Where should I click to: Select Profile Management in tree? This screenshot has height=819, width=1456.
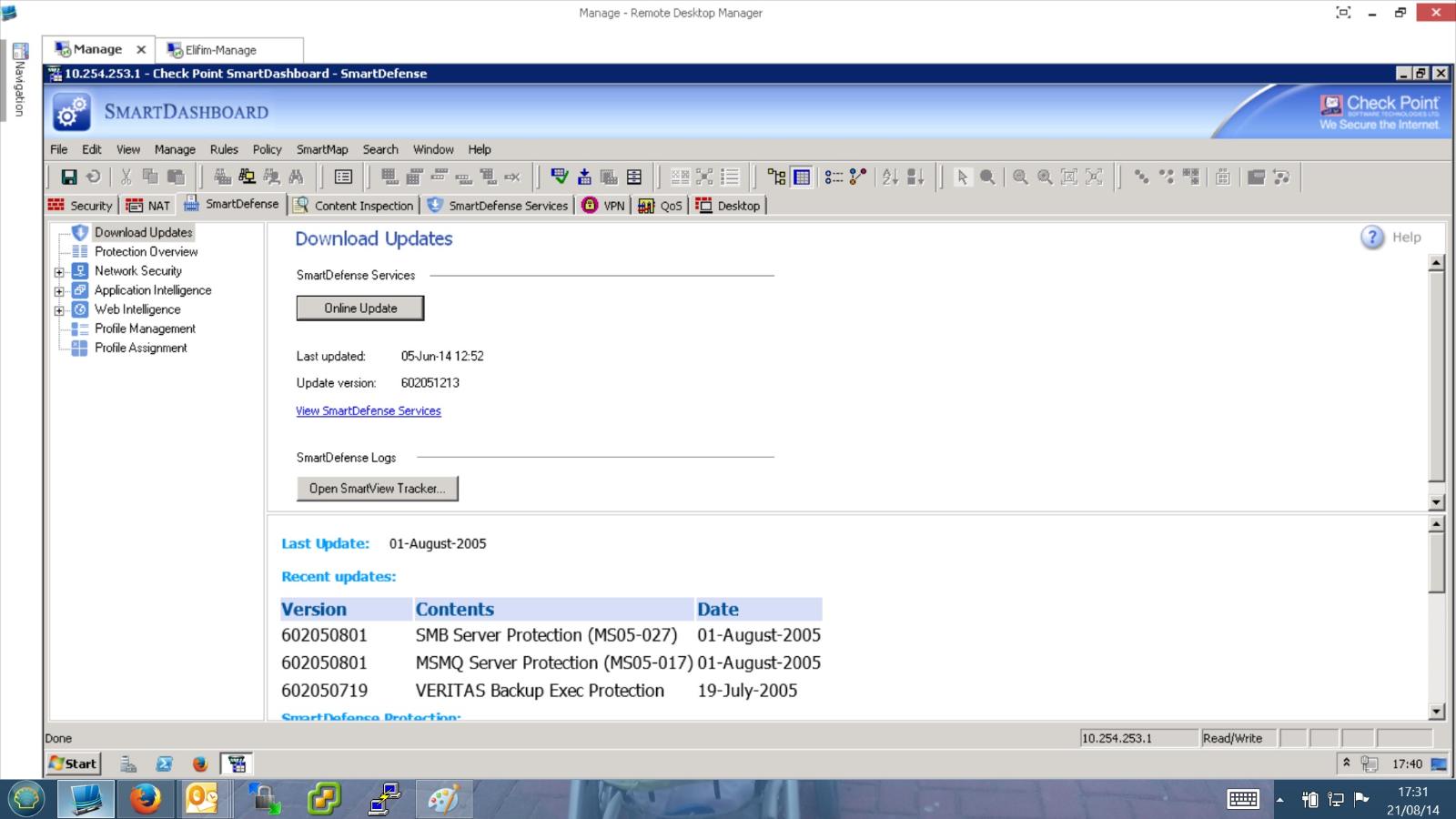pyautogui.click(x=145, y=329)
